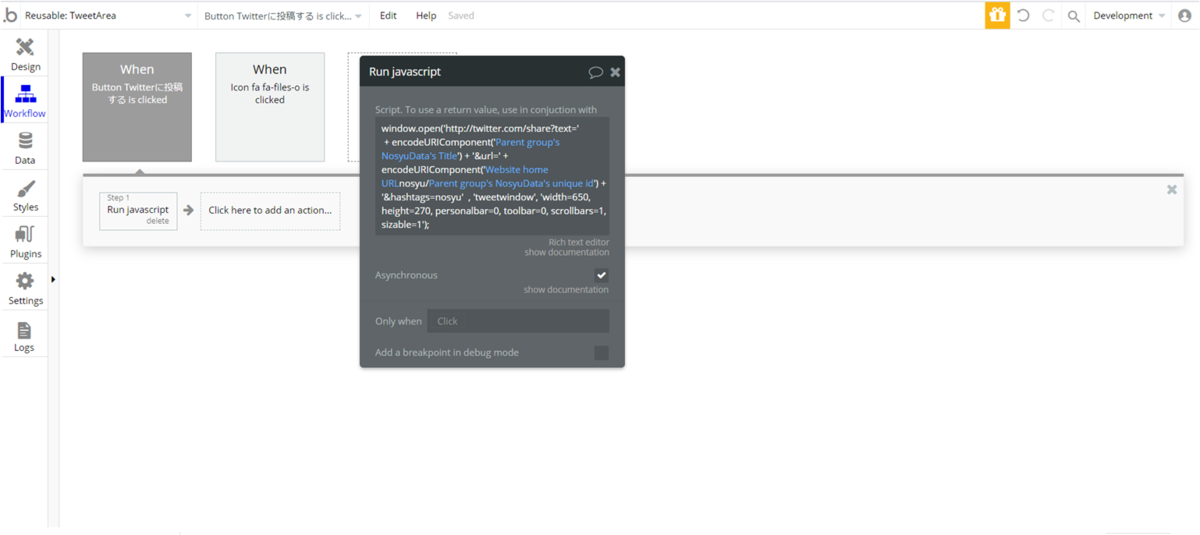This screenshot has height=535, width=1200.
Task: Open the Button Twitter workflow selector dropdown
Action: click(283, 16)
